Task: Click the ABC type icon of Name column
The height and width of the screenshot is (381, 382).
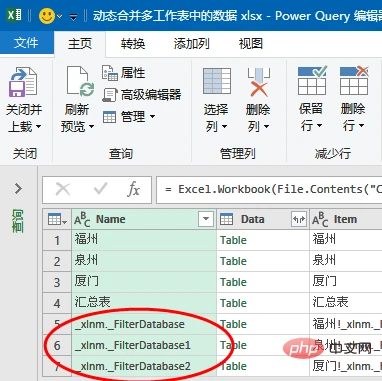Action: [82, 220]
